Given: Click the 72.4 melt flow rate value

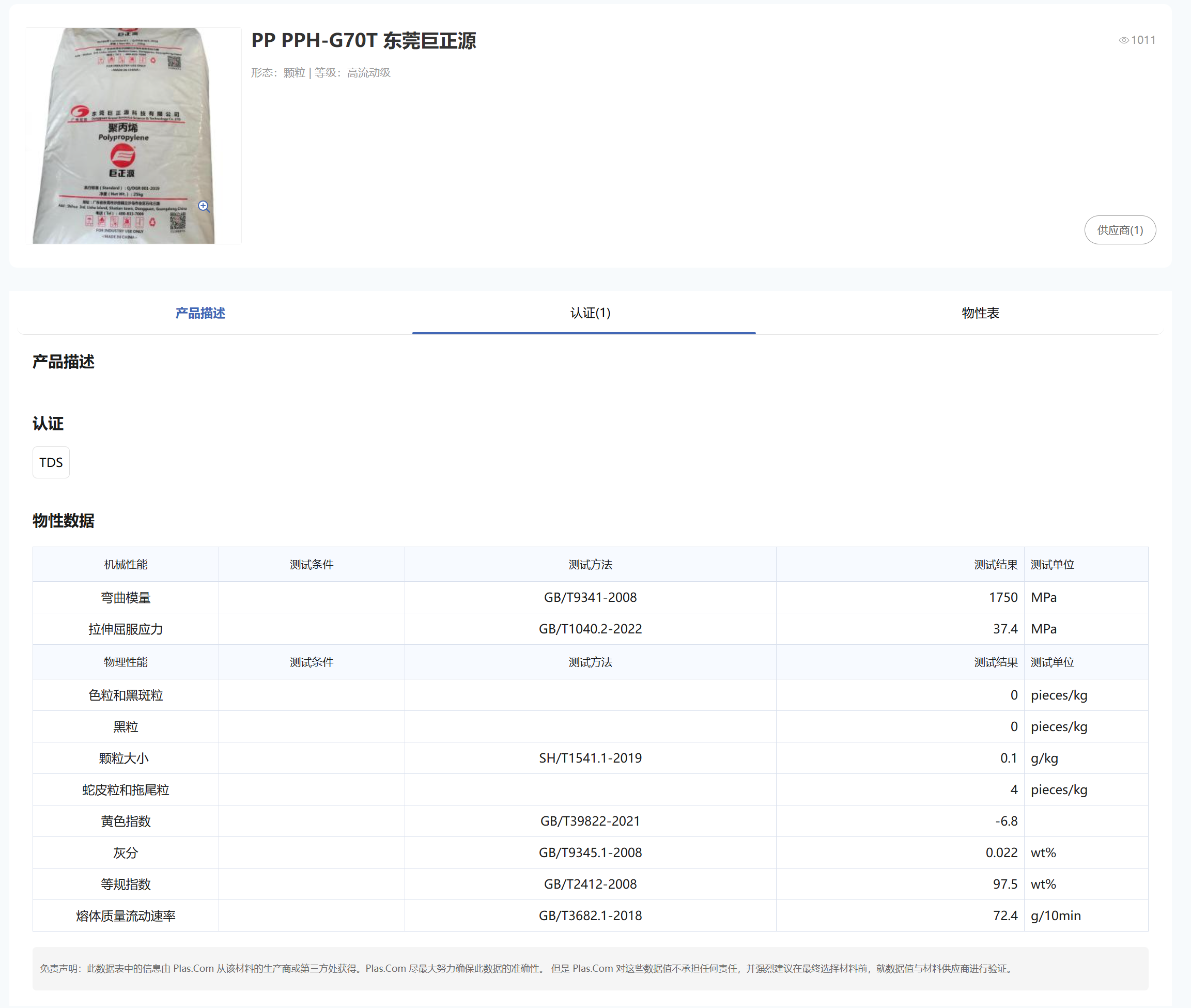Looking at the screenshot, I should (x=1004, y=916).
